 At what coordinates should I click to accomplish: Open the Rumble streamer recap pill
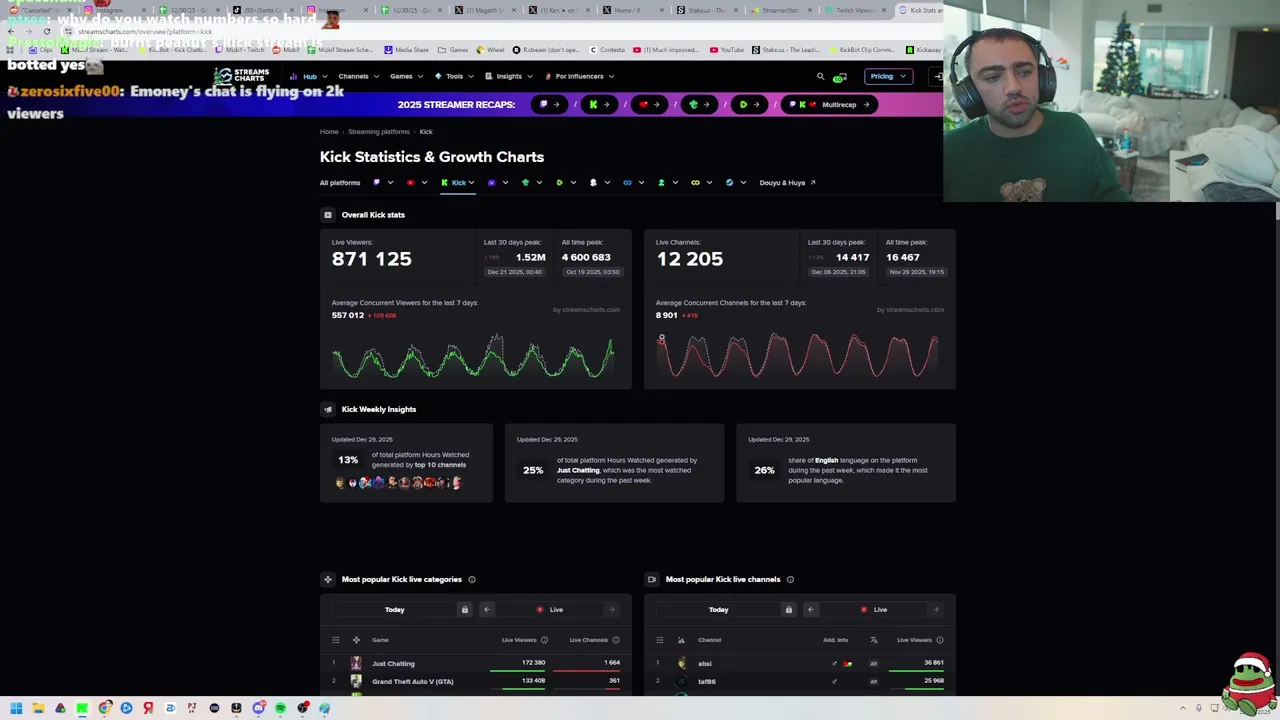click(749, 104)
